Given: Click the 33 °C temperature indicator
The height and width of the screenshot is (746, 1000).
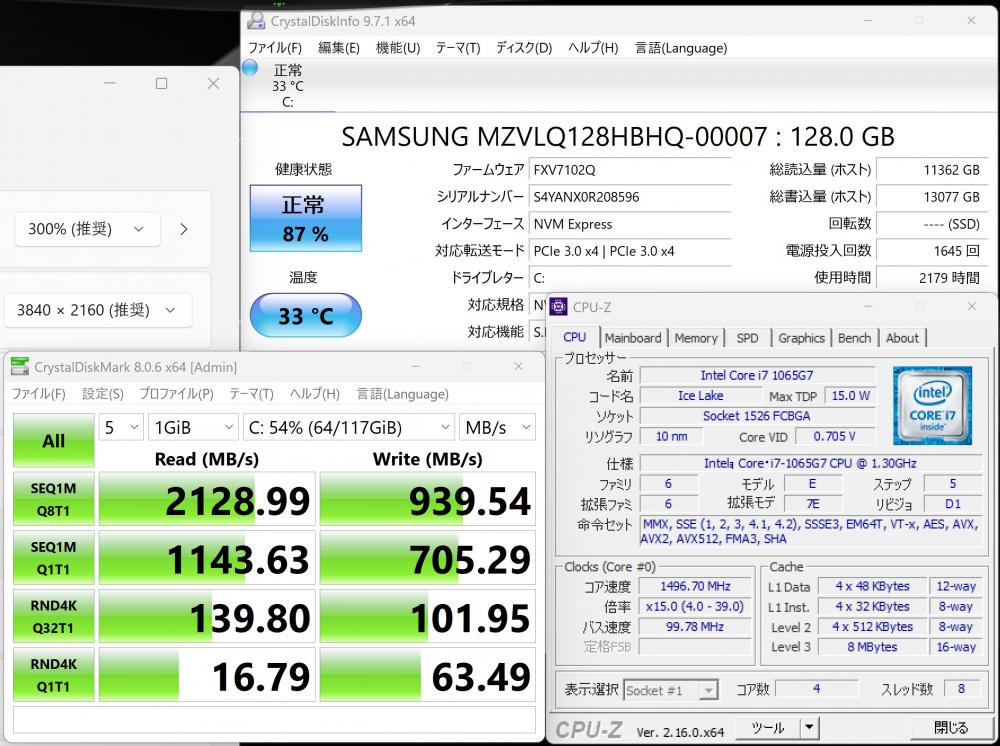Looking at the screenshot, I should pos(305,316).
